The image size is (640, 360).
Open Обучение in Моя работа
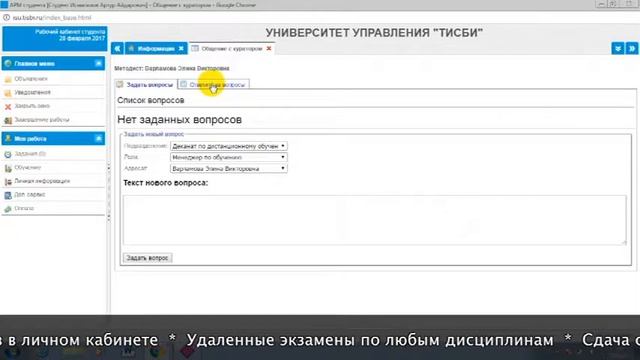pos(28,167)
